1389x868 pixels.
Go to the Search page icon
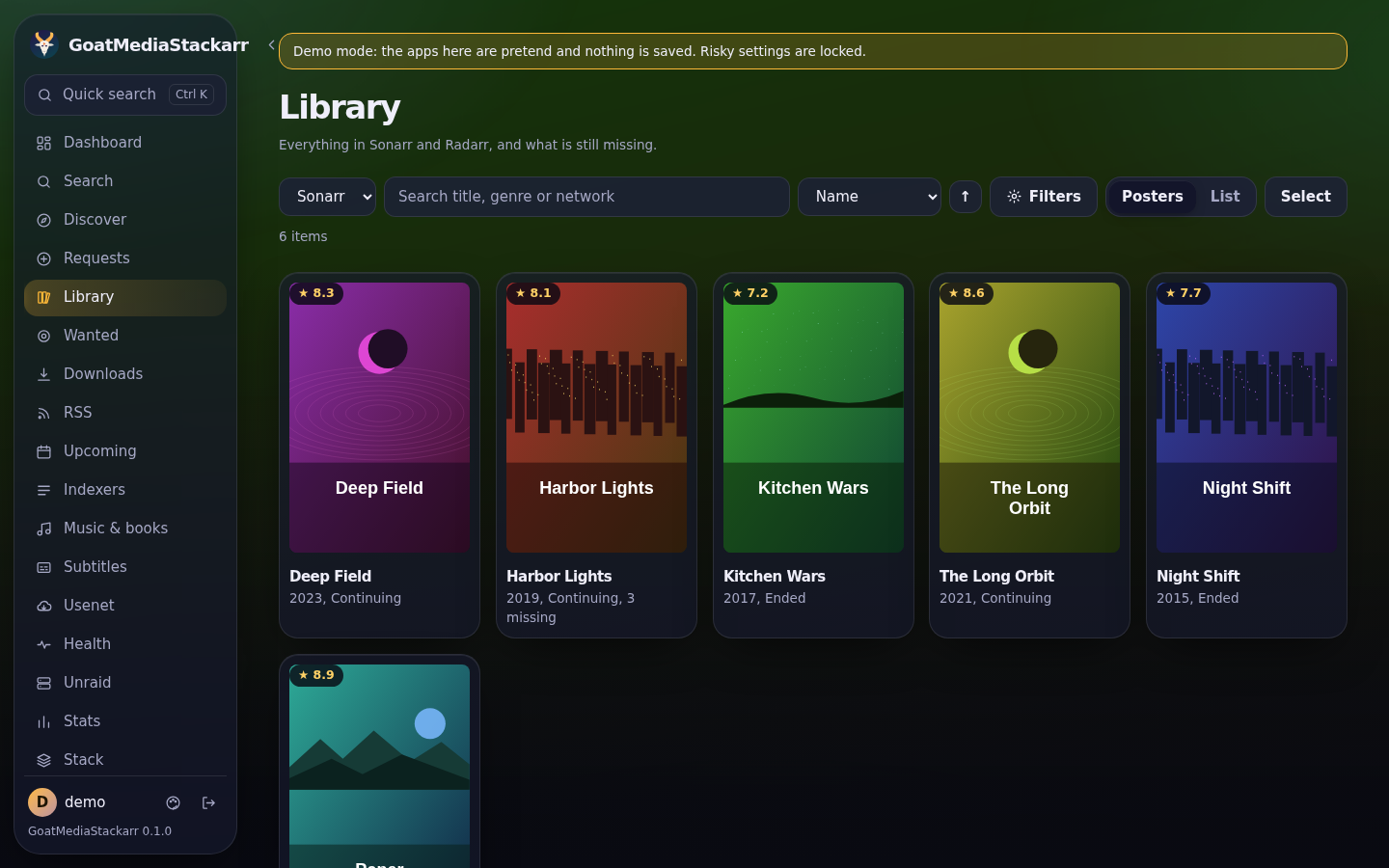(43, 181)
